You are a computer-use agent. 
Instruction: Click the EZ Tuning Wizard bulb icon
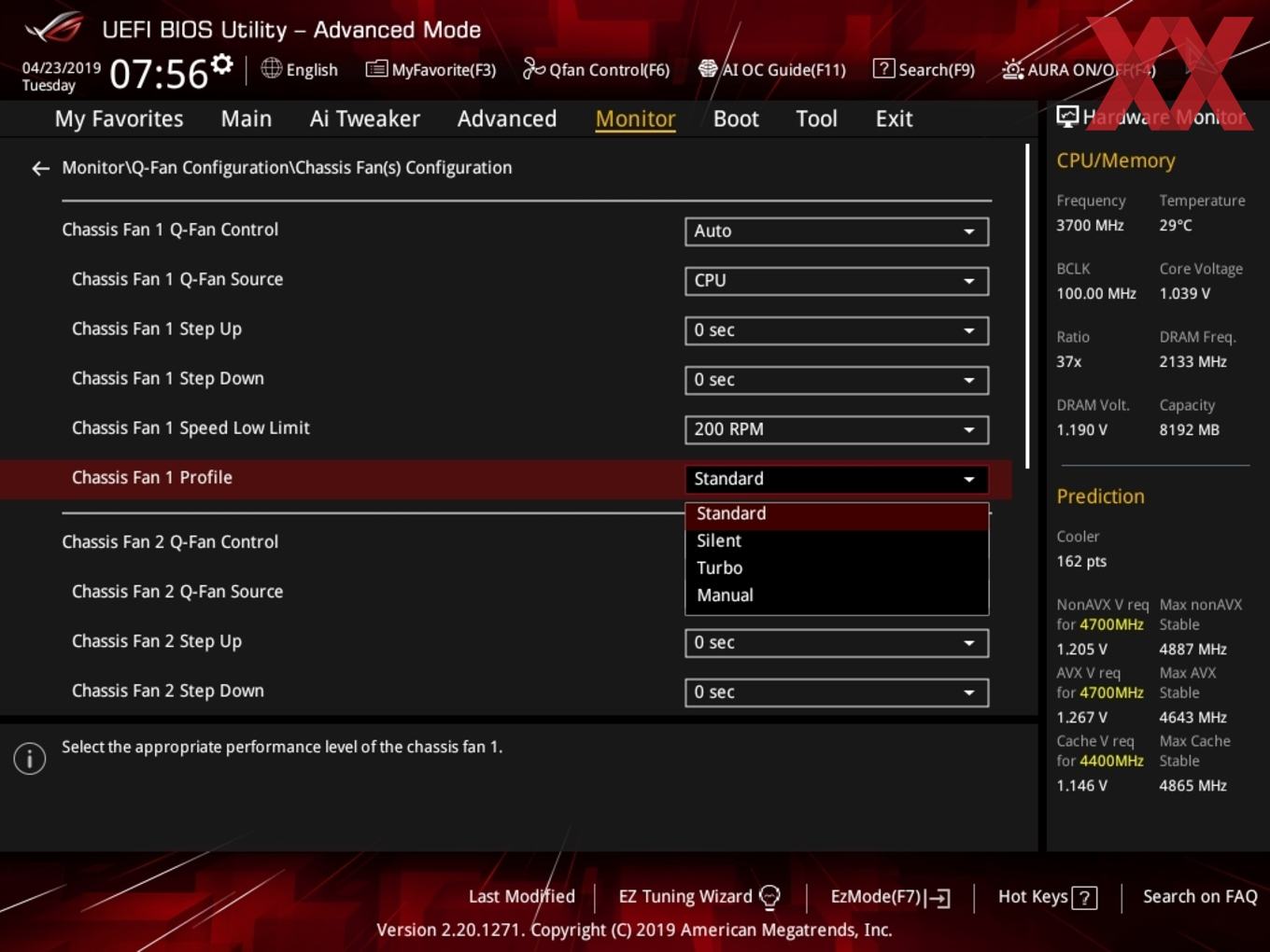pos(769,898)
